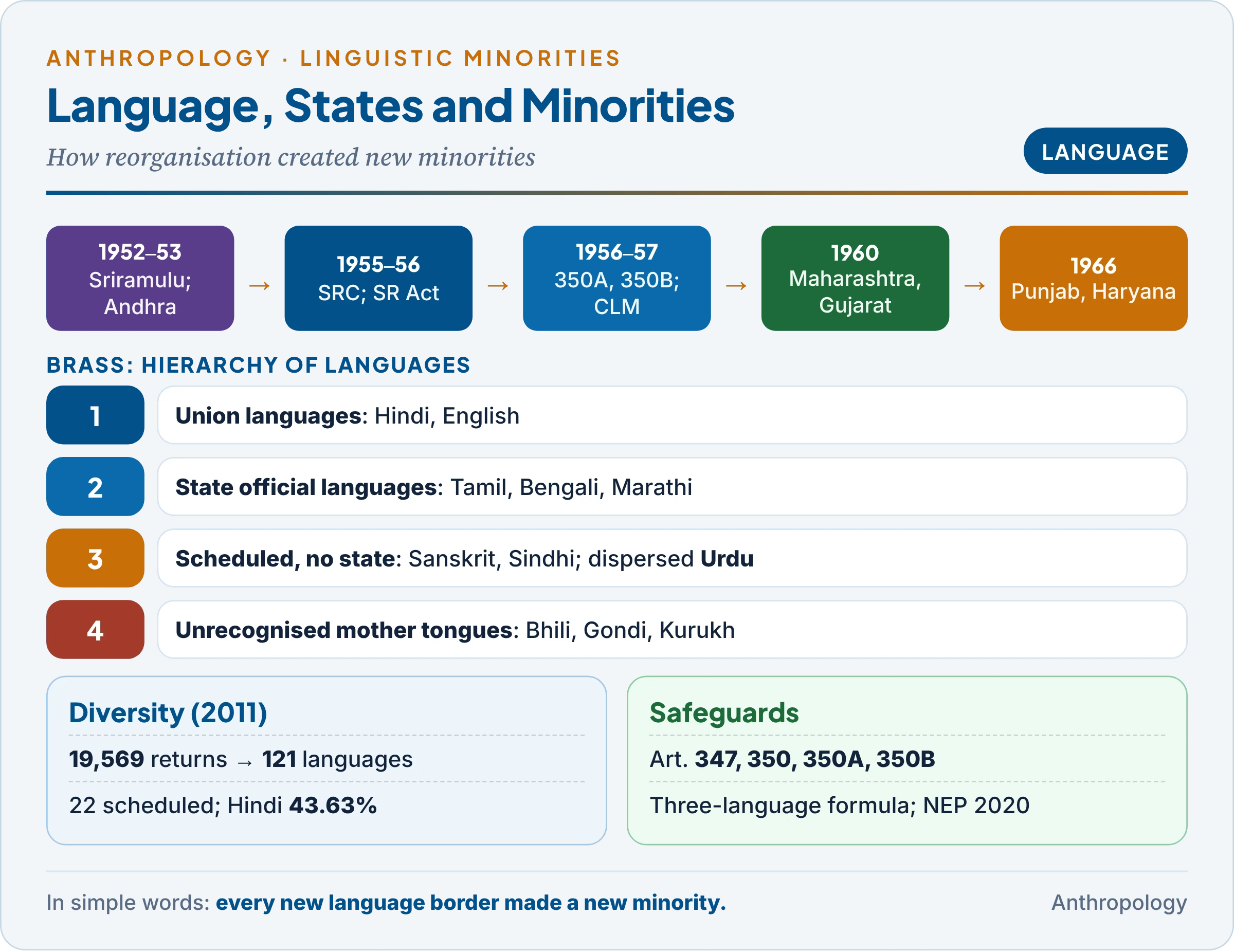
Task: Click 'How reorganisation created new minorities' subtitle
Action: click(x=291, y=157)
